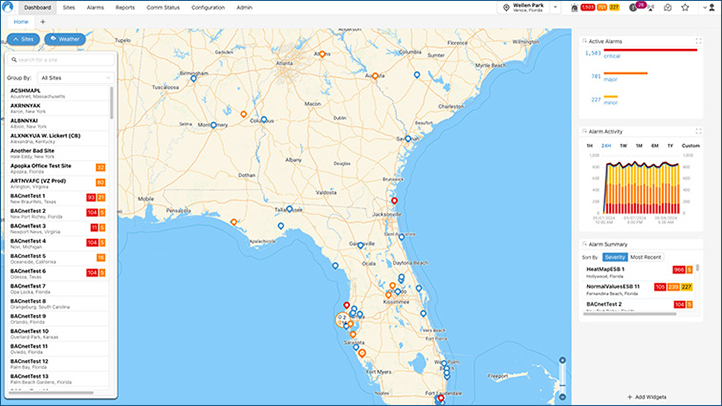Click Add Widgets button
Viewport: 722px width, 406px height.
click(646, 397)
